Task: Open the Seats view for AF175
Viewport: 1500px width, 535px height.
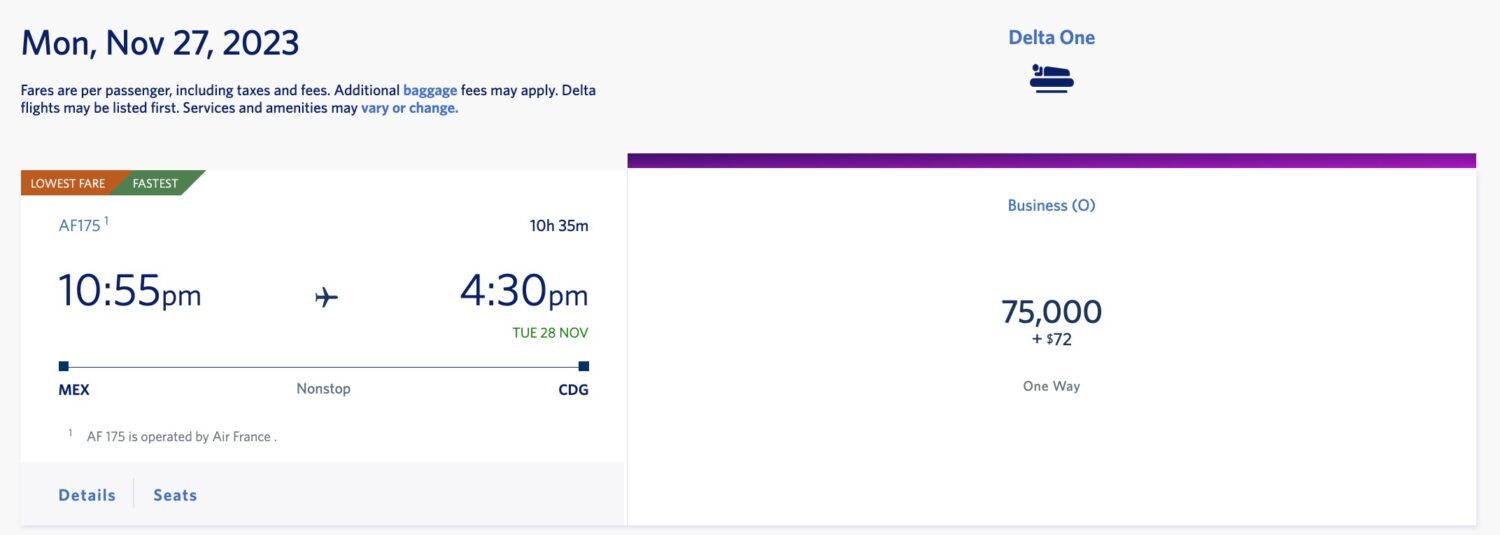Action: (x=175, y=495)
